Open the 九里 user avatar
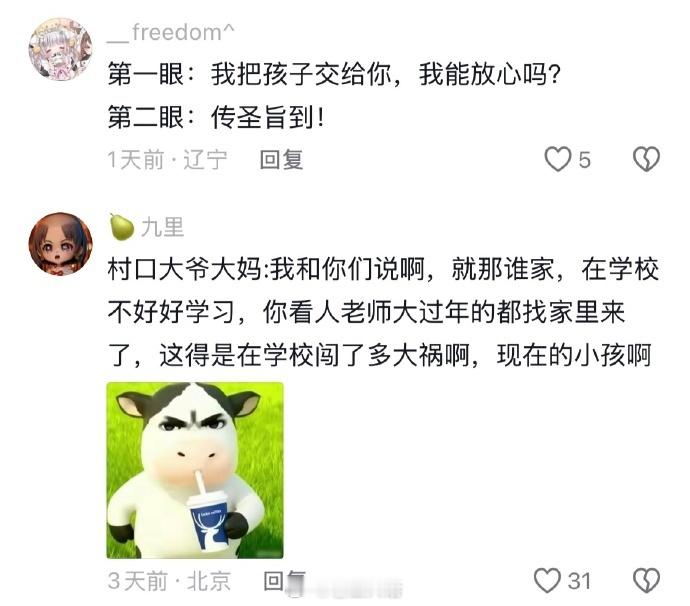The height and width of the screenshot is (606, 690). pos(61,245)
